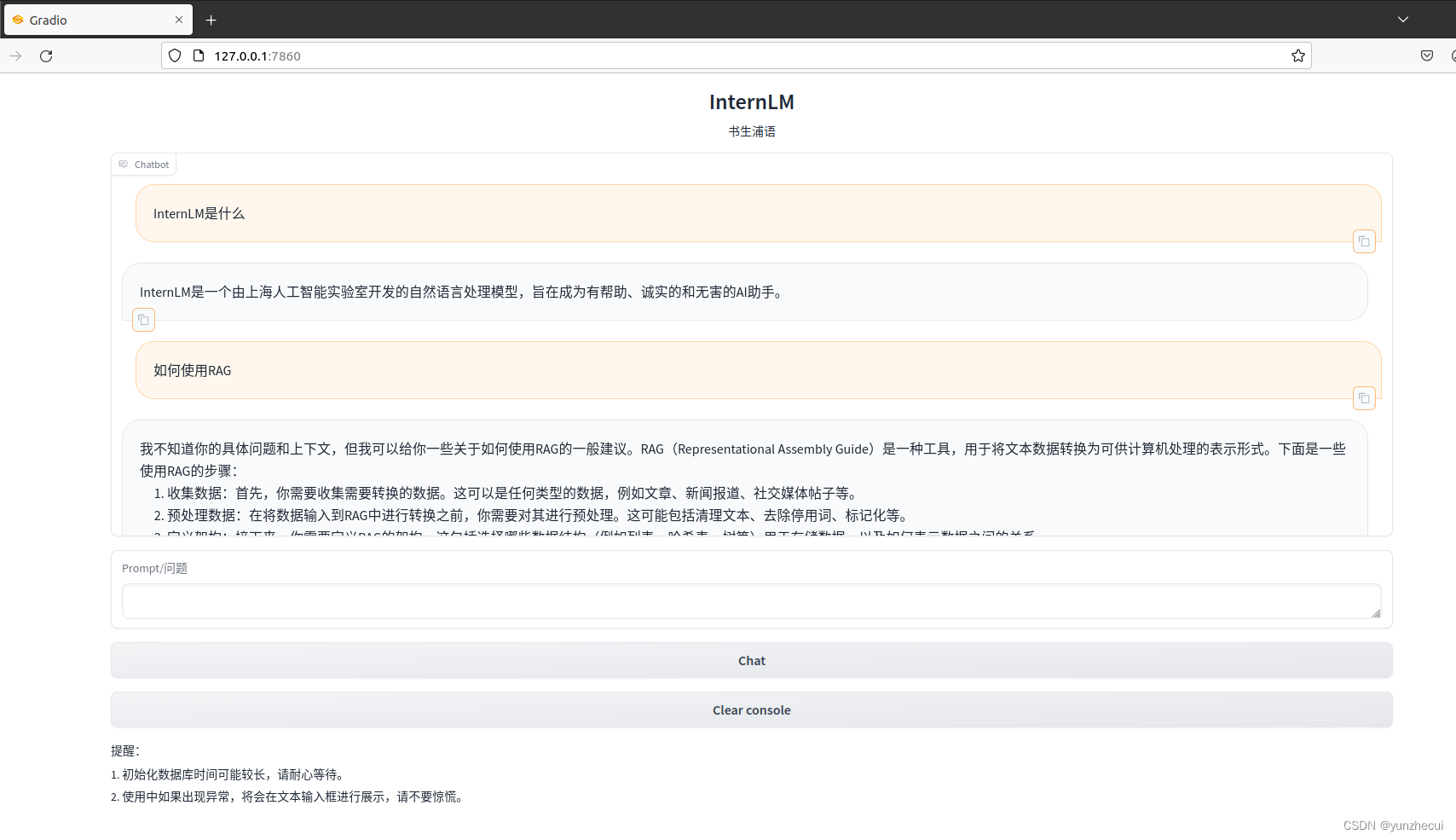Click the textarea resize handle corner
The height and width of the screenshot is (840, 1456).
coord(1376,613)
